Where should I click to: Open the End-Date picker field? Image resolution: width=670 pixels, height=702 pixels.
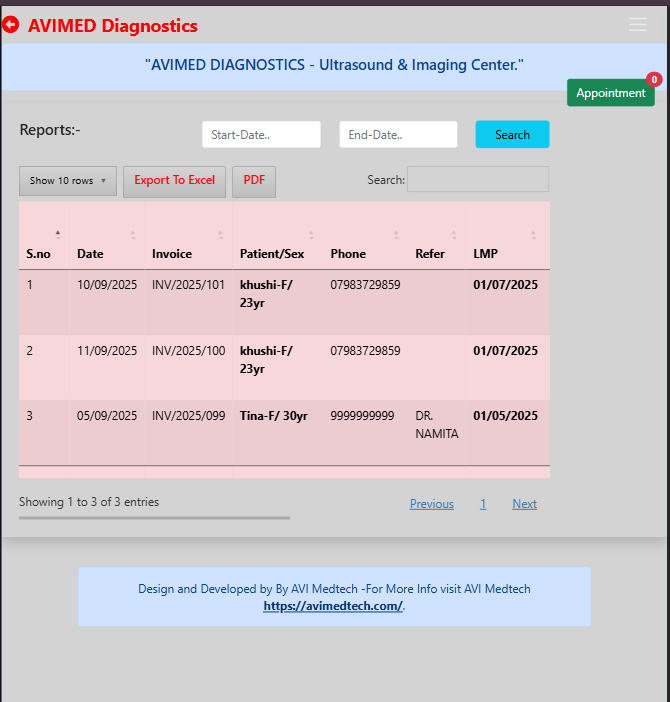[x=398, y=135]
